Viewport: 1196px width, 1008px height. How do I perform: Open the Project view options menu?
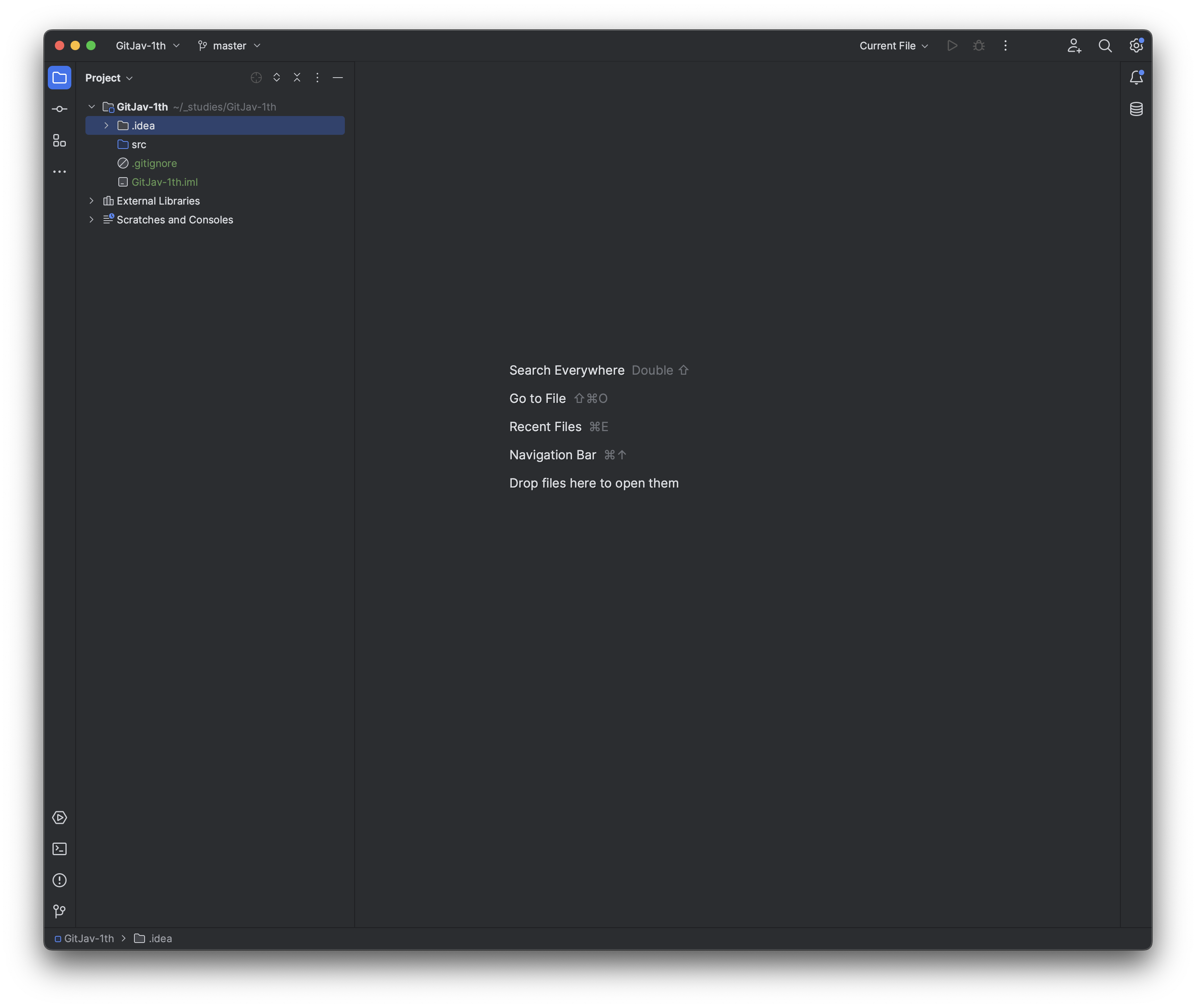[317, 78]
